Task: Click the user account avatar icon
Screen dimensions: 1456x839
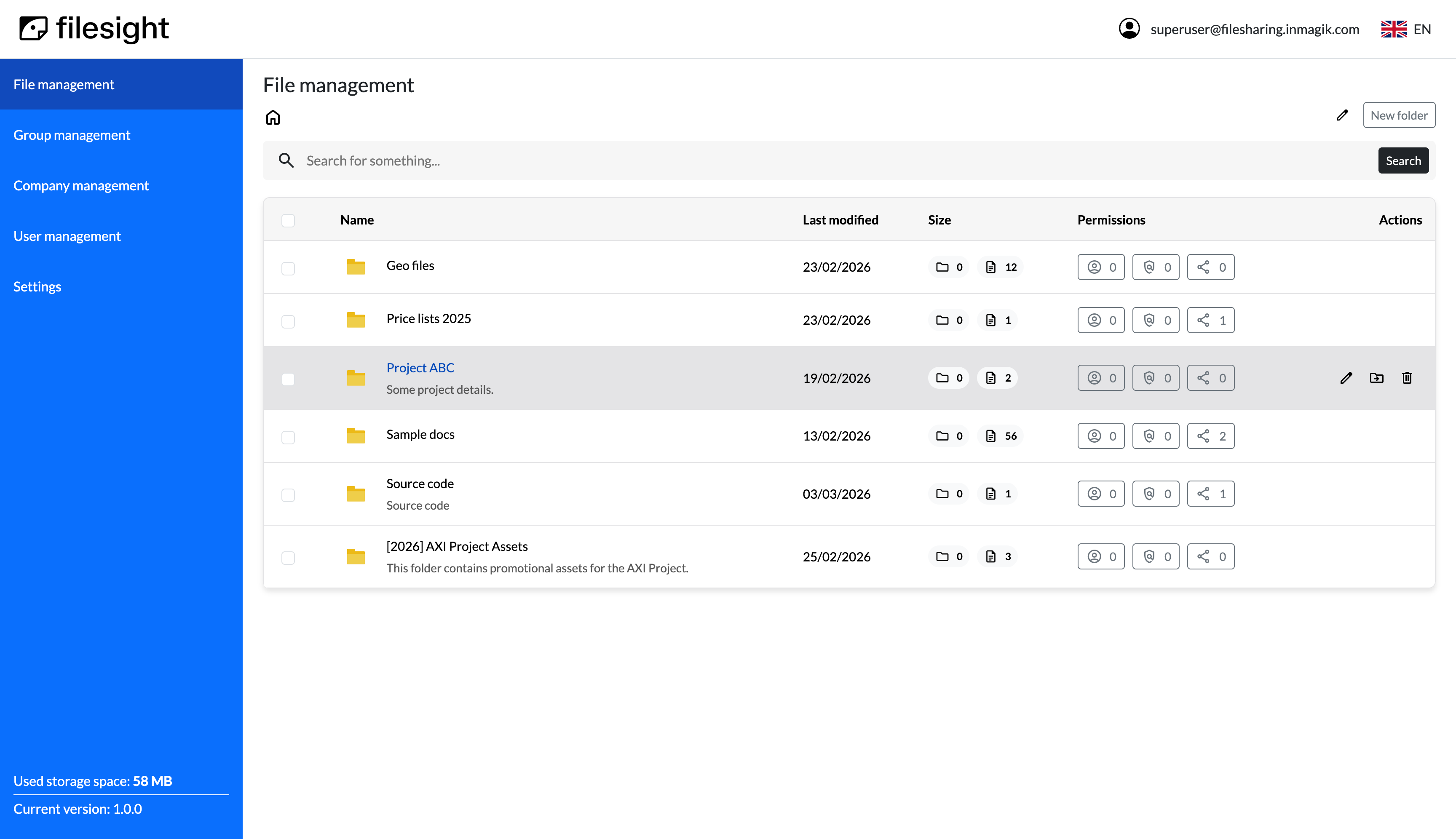Action: pyautogui.click(x=1129, y=29)
